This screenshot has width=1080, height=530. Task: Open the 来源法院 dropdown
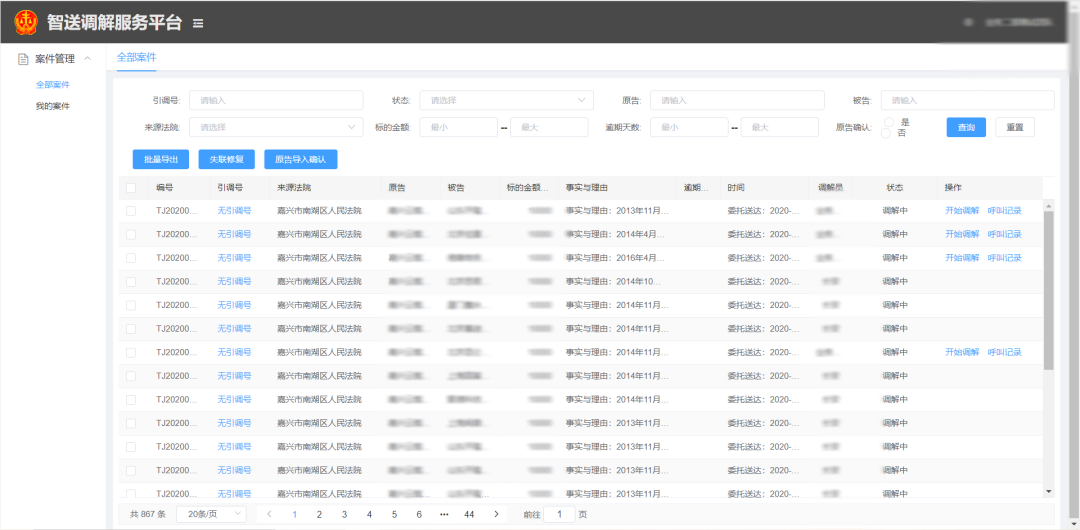coord(276,128)
